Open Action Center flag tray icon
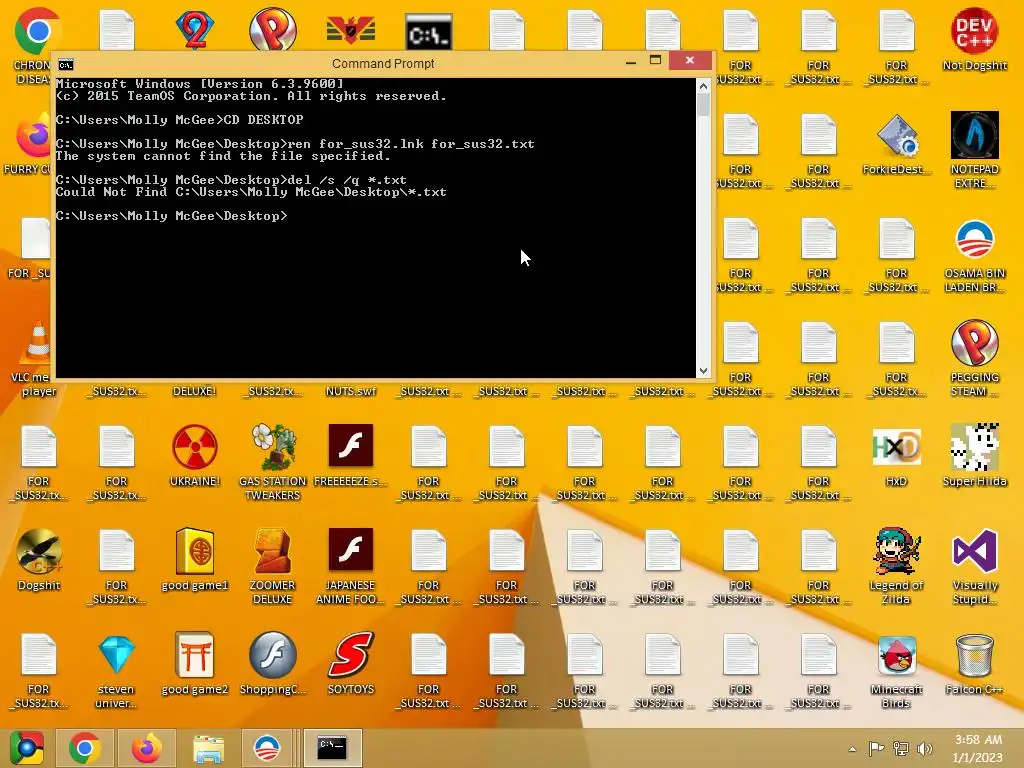Image resolution: width=1024 pixels, height=768 pixels. point(876,748)
